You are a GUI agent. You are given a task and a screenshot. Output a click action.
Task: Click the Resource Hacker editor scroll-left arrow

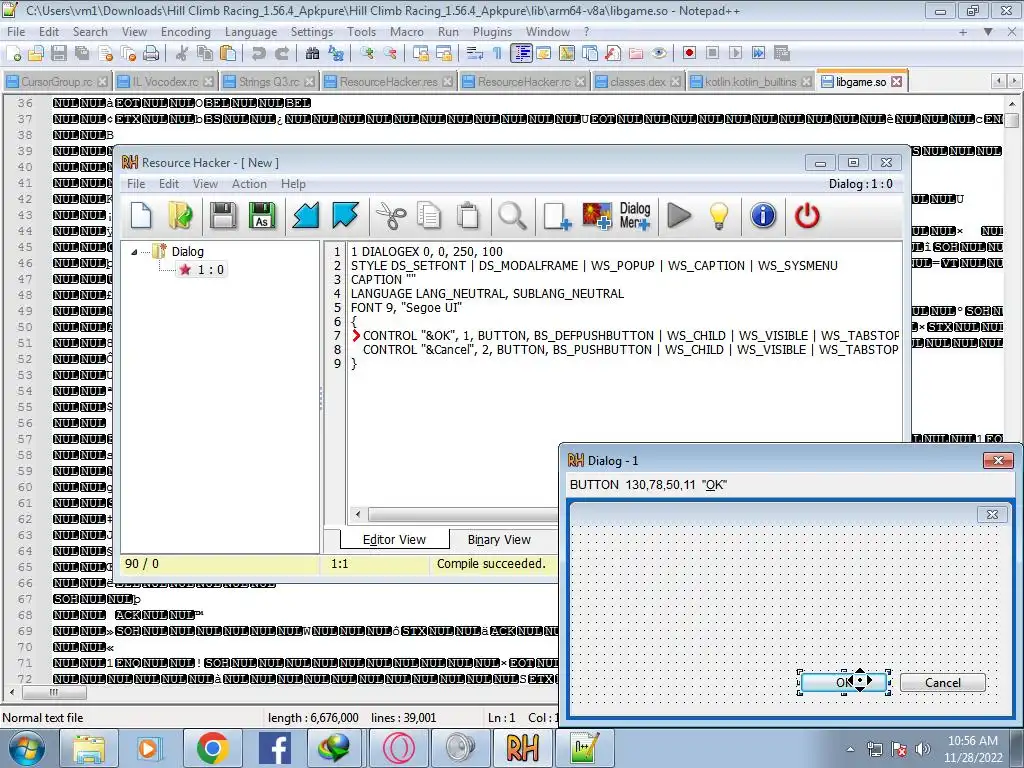[x=358, y=515]
